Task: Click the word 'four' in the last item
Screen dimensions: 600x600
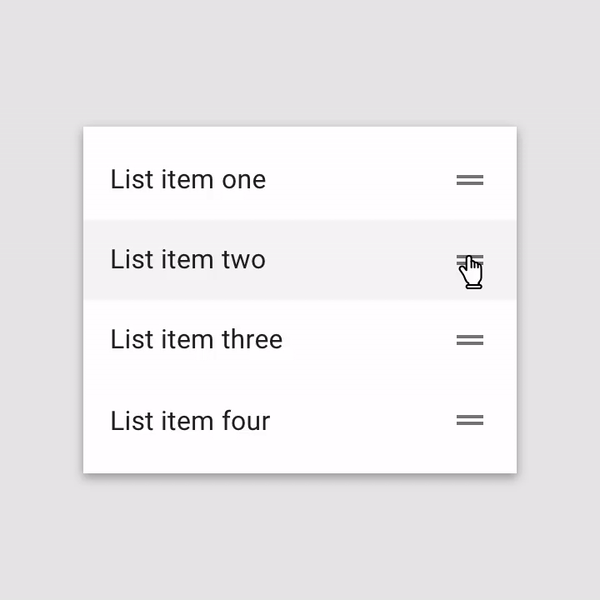Action: coord(246,421)
